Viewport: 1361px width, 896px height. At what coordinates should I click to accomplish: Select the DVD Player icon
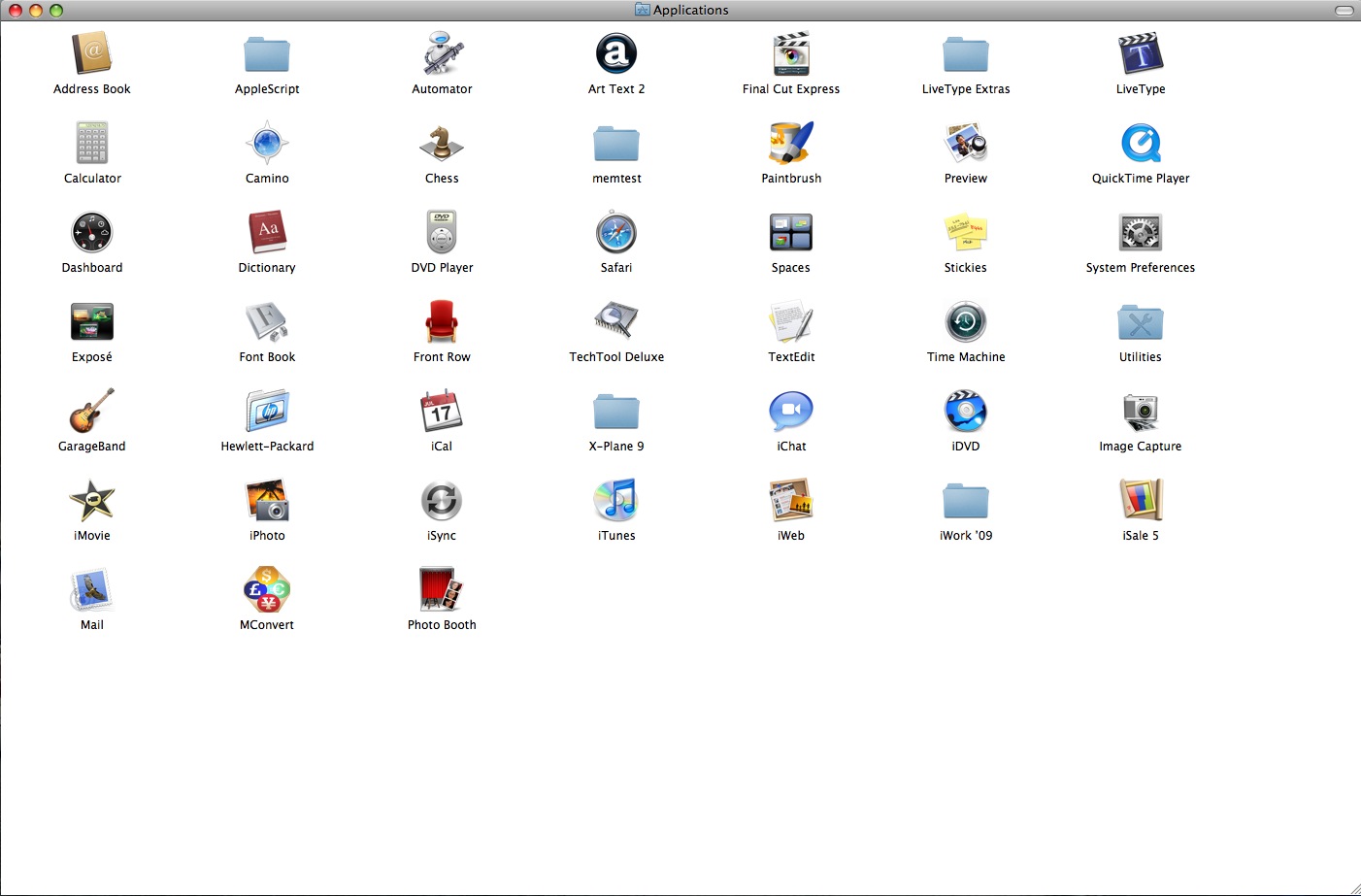point(442,232)
